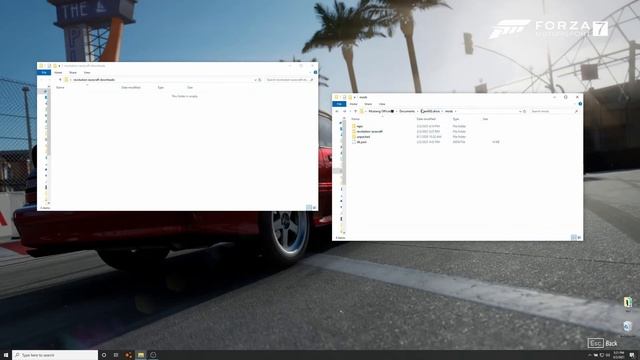Viewport: 640px width, 360px height.
Task: Refresh the mods window folder view
Action: (524, 111)
